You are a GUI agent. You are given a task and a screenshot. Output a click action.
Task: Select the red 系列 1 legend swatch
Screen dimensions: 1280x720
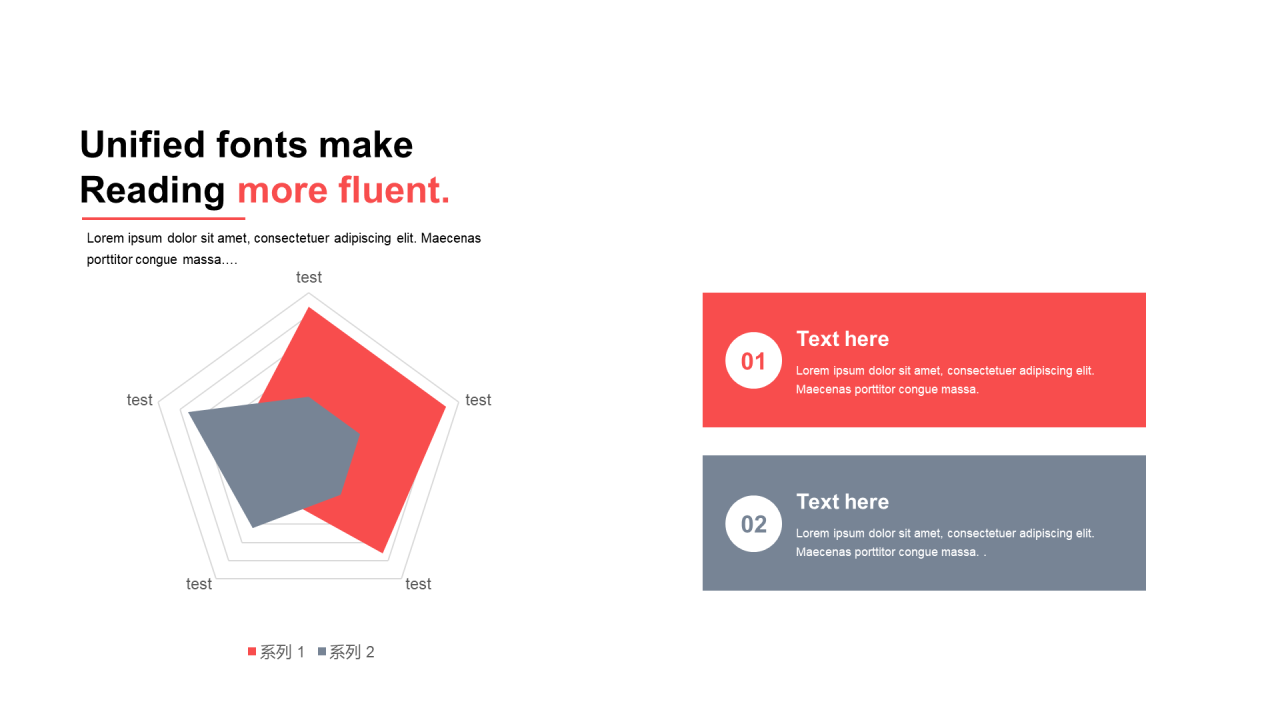point(252,652)
